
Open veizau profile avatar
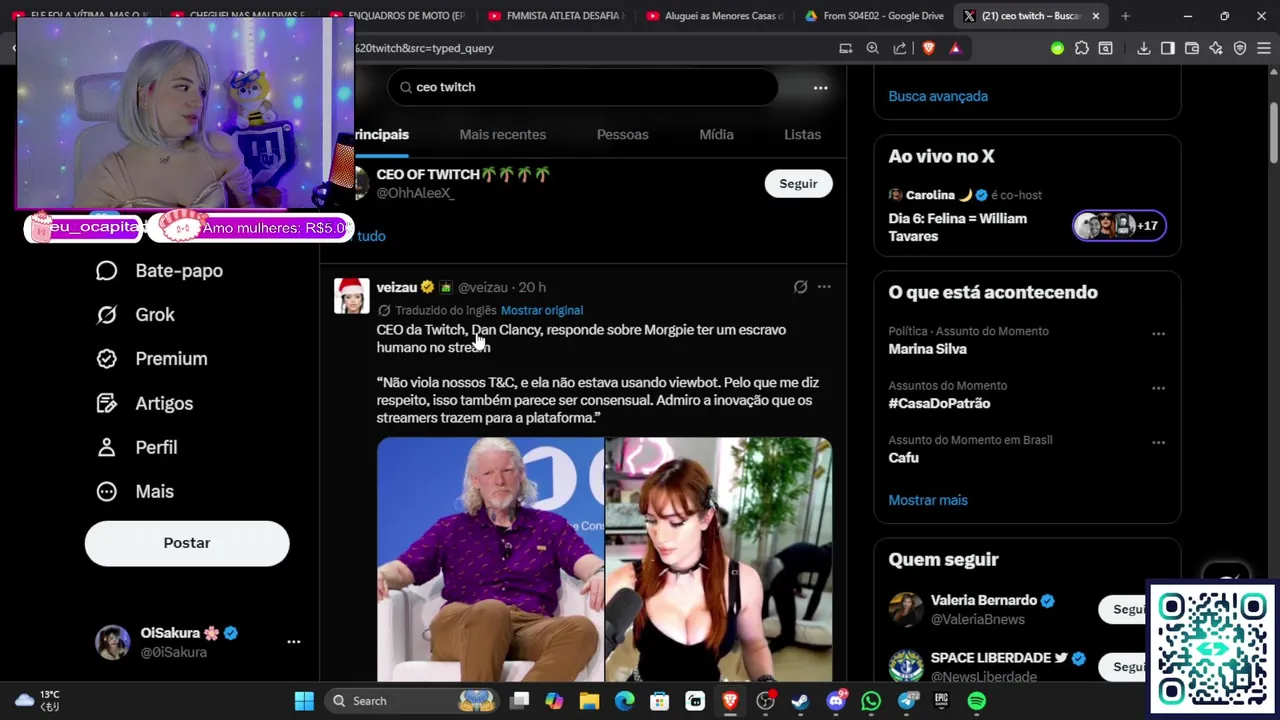pyautogui.click(x=351, y=296)
